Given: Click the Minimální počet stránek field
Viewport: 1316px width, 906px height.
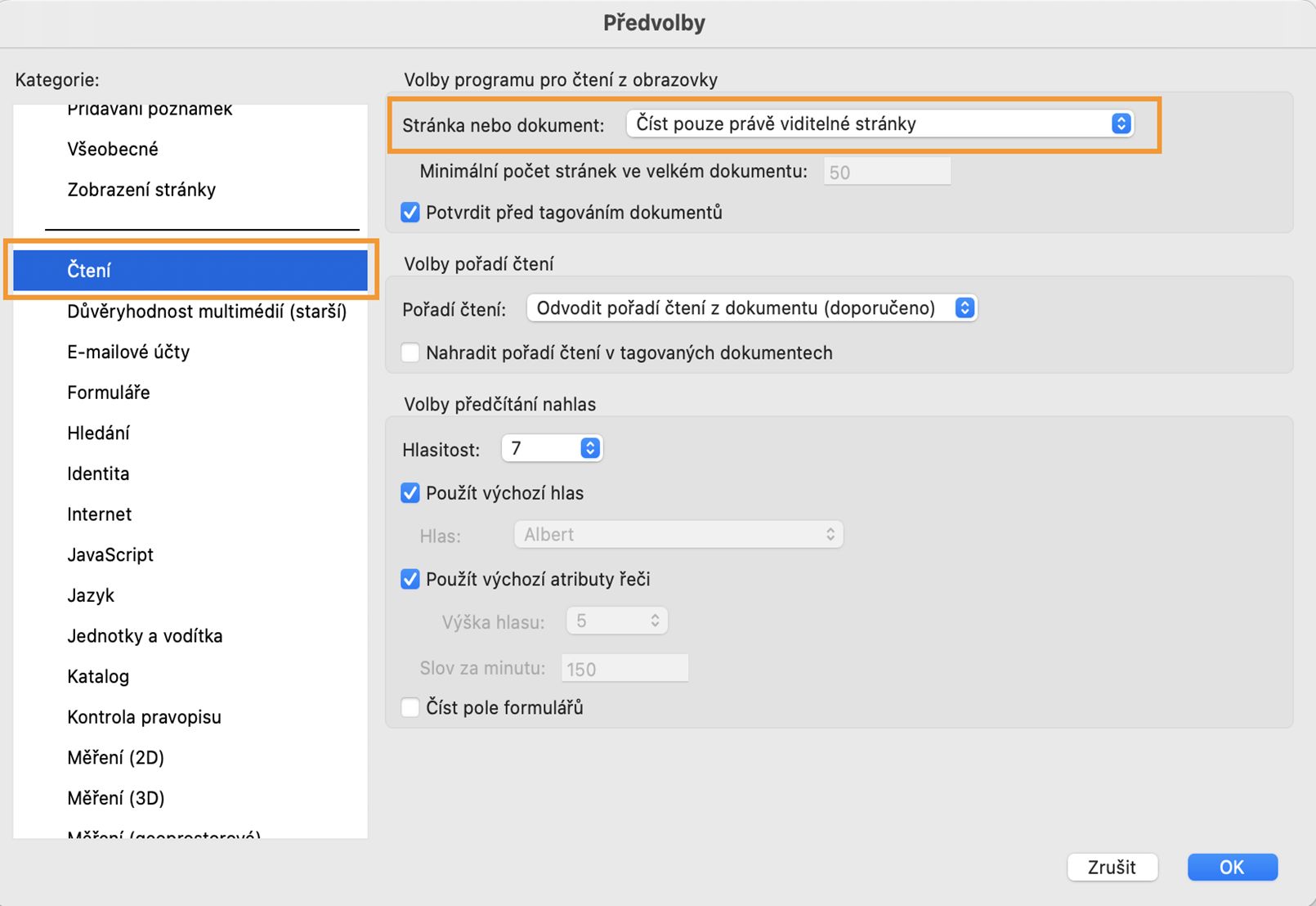Looking at the screenshot, I should coord(887,173).
